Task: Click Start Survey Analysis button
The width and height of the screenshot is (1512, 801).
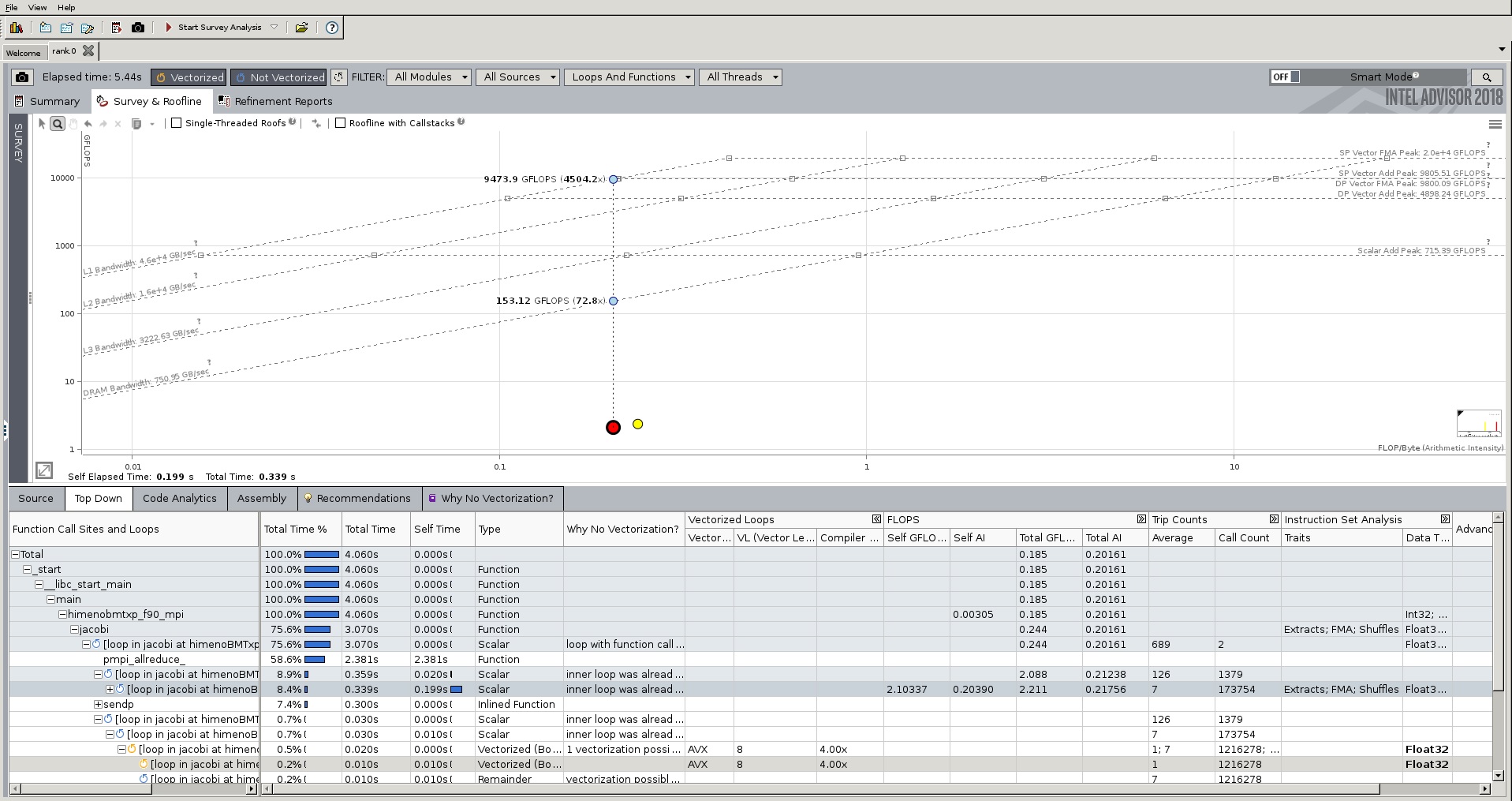Action: click(218, 28)
